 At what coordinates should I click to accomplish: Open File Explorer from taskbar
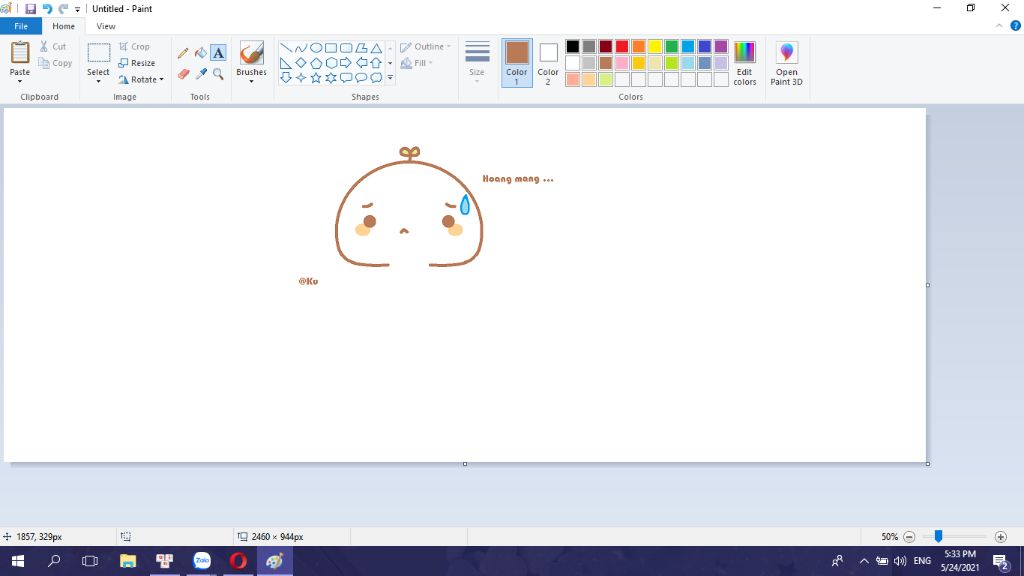click(128, 561)
